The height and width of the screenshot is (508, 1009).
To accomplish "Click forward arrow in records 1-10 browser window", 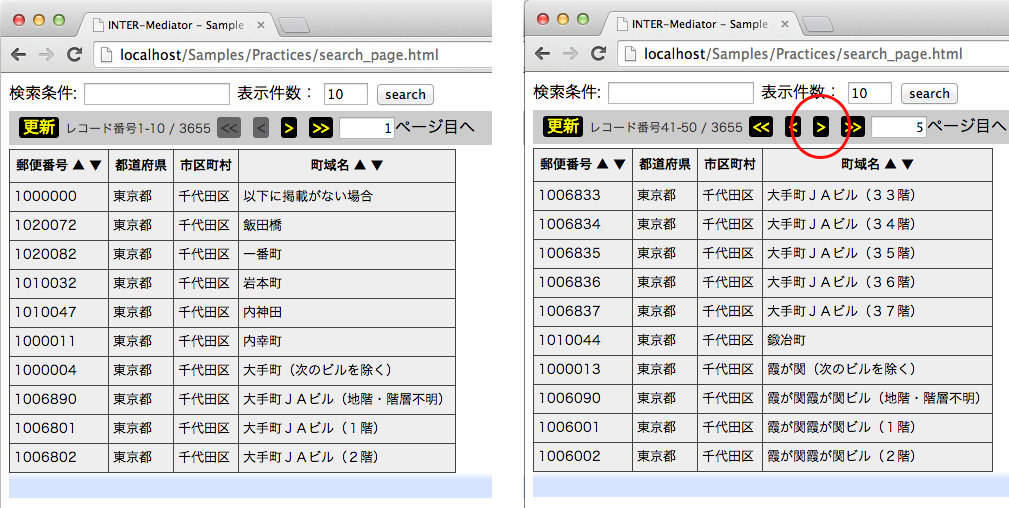I will [x=46, y=54].
